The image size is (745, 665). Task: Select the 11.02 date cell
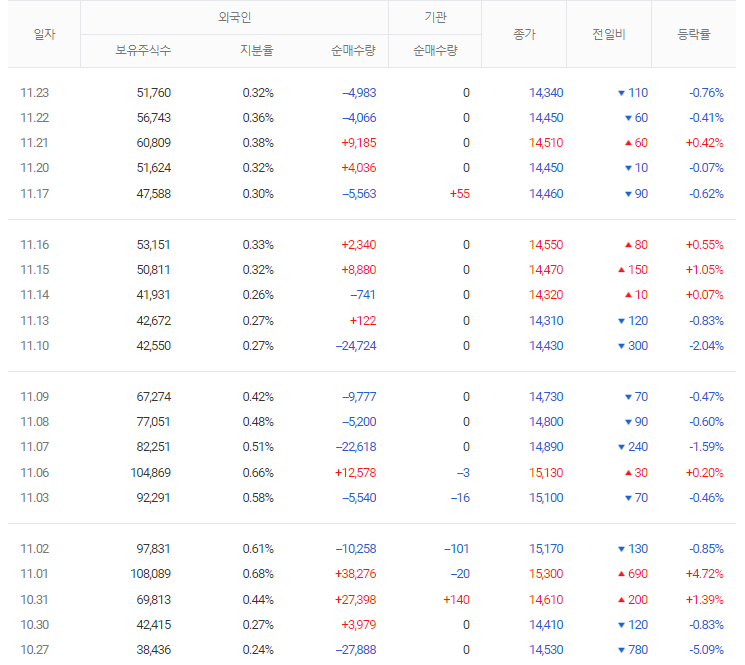pos(35,549)
